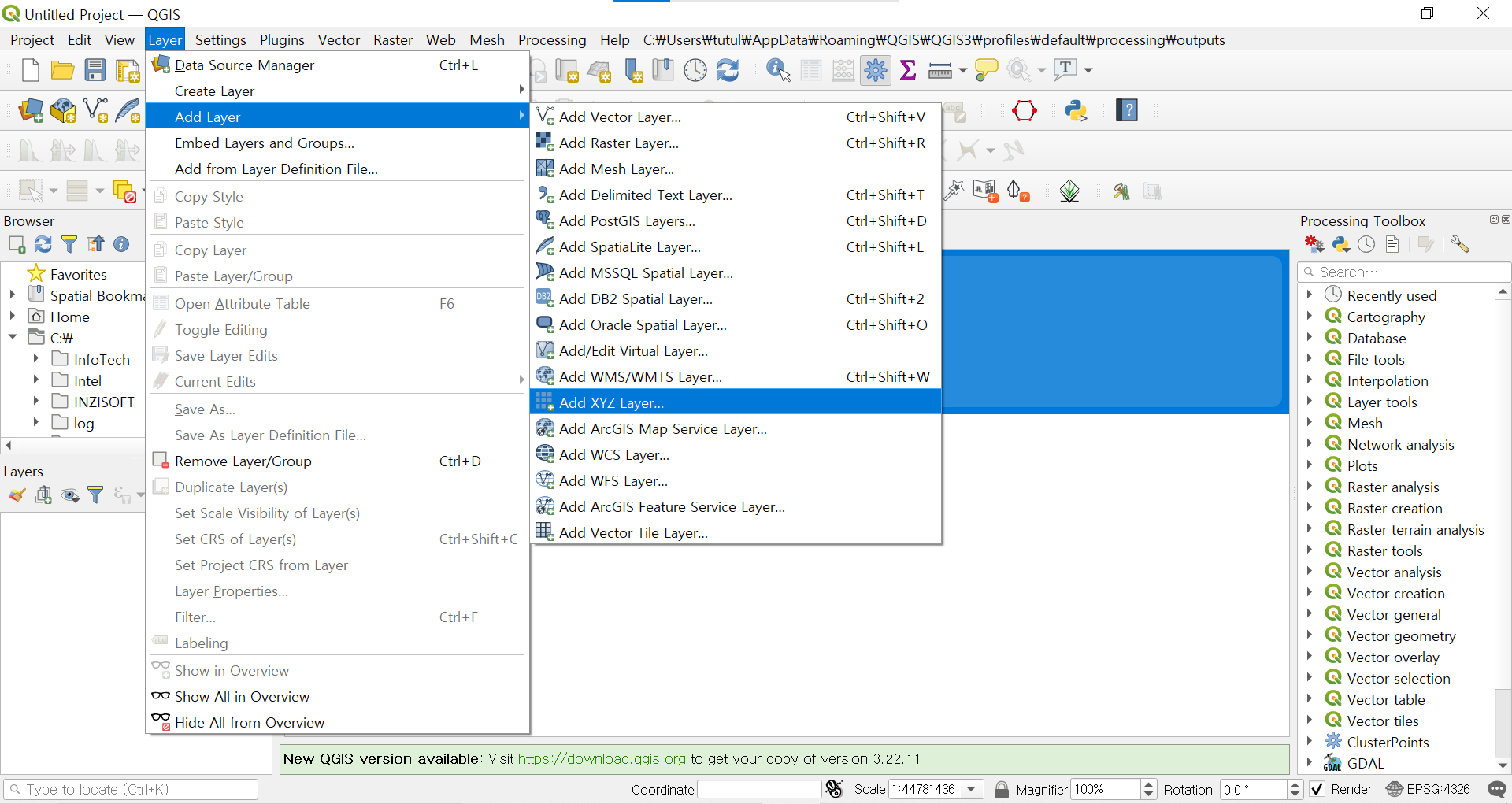Toggle the Render checkbox
Image resolution: width=1512 pixels, height=804 pixels.
tap(1317, 789)
